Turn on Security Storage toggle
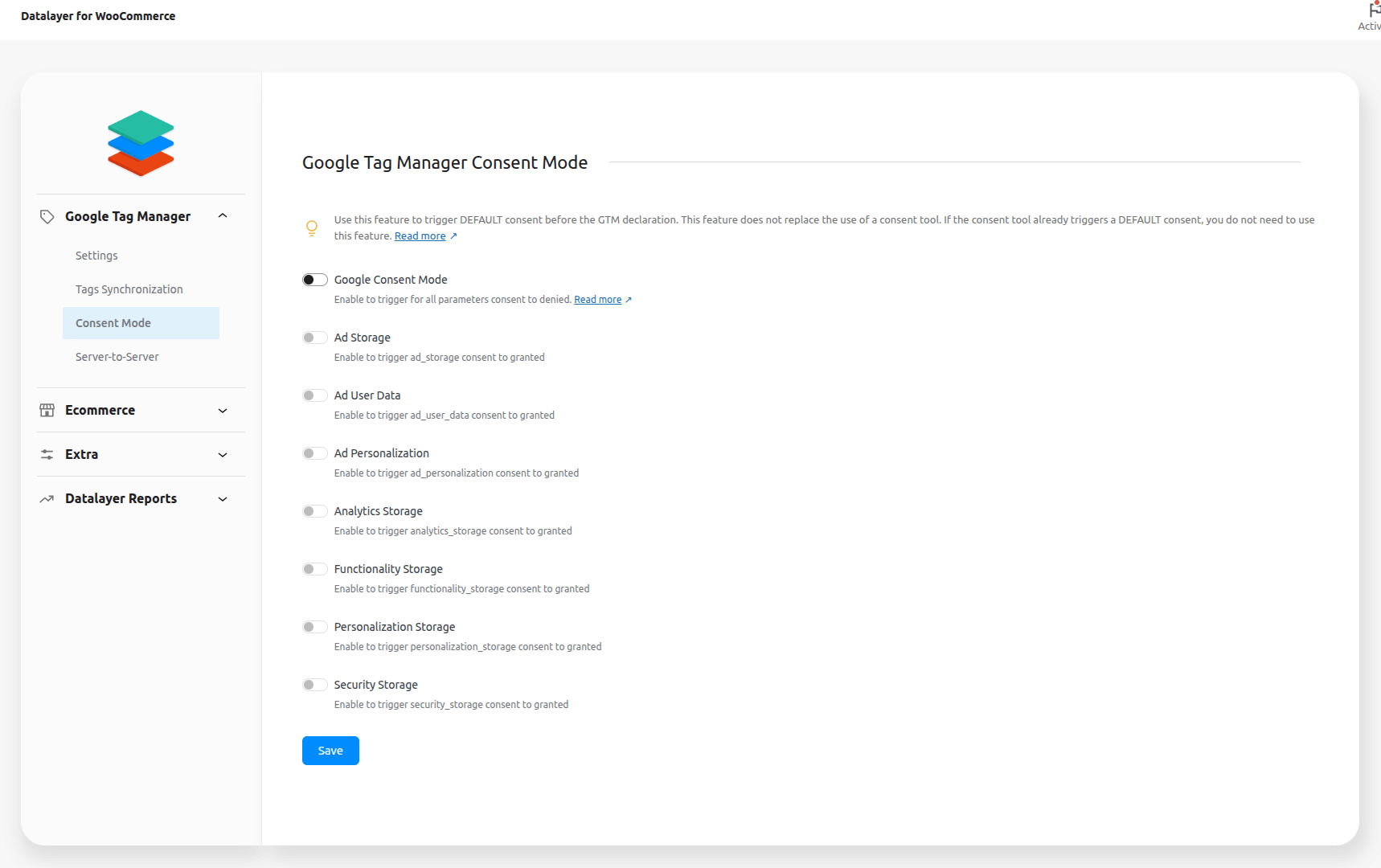The image size is (1381, 868). point(314,685)
